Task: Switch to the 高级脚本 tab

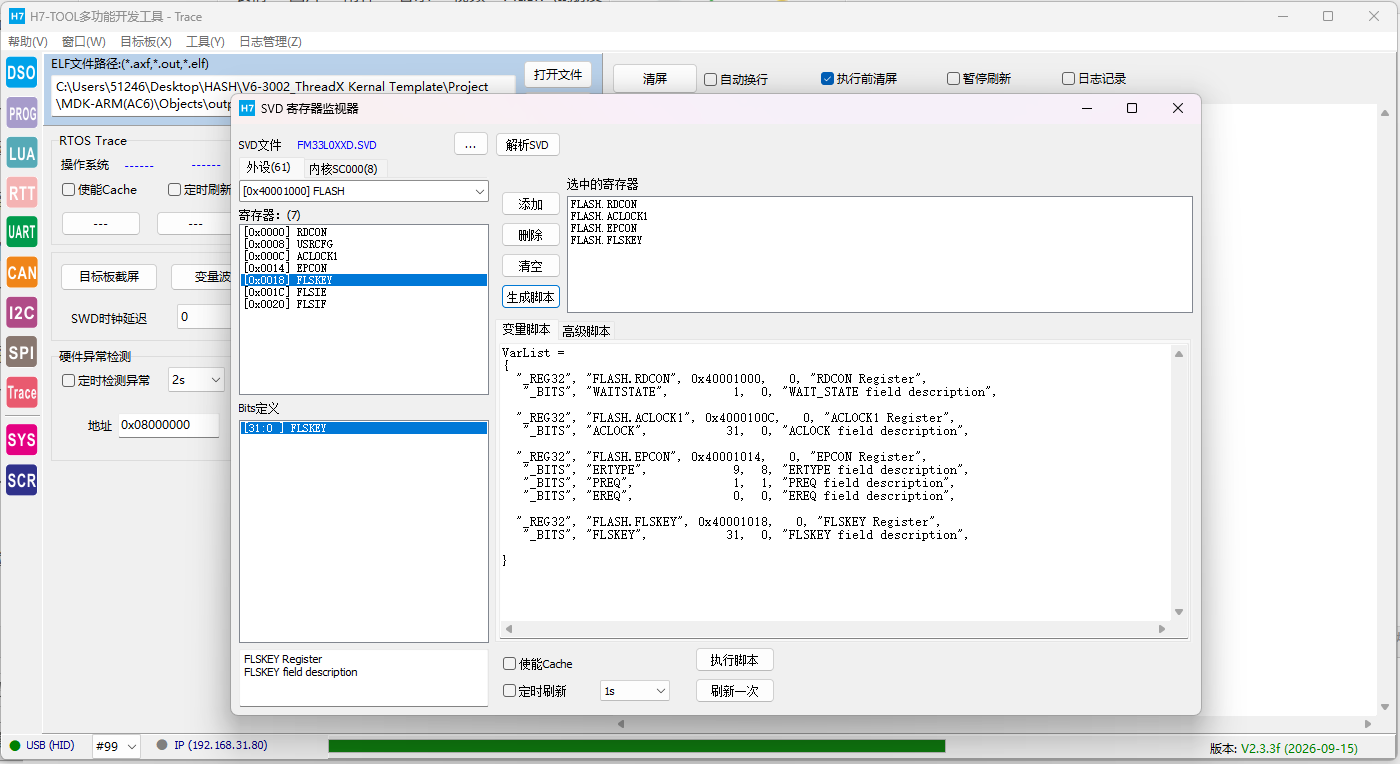Action: pos(586,331)
